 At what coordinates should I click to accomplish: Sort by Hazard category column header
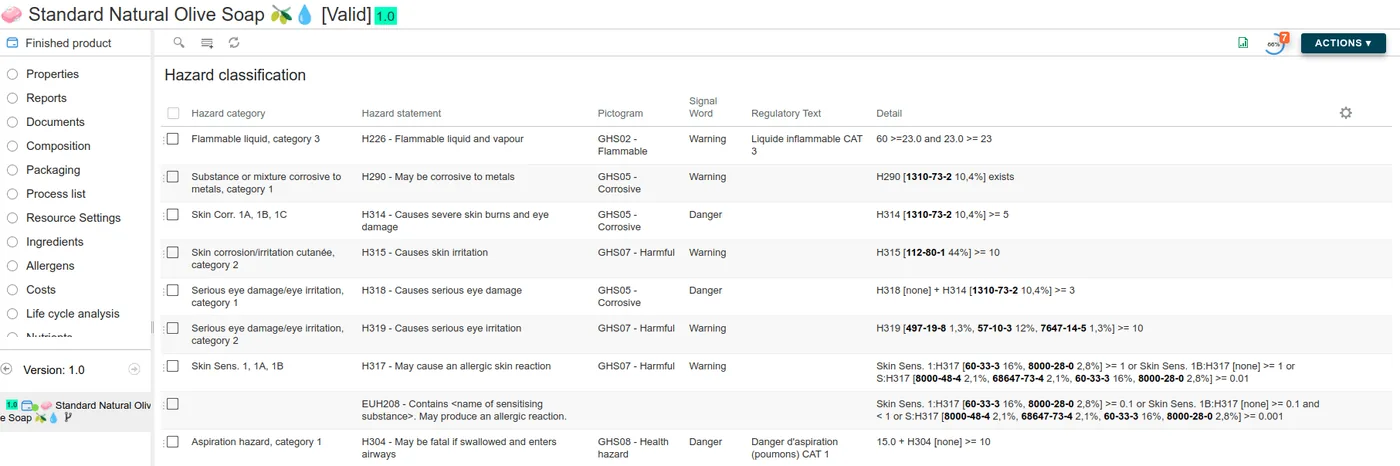tap(228, 114)
